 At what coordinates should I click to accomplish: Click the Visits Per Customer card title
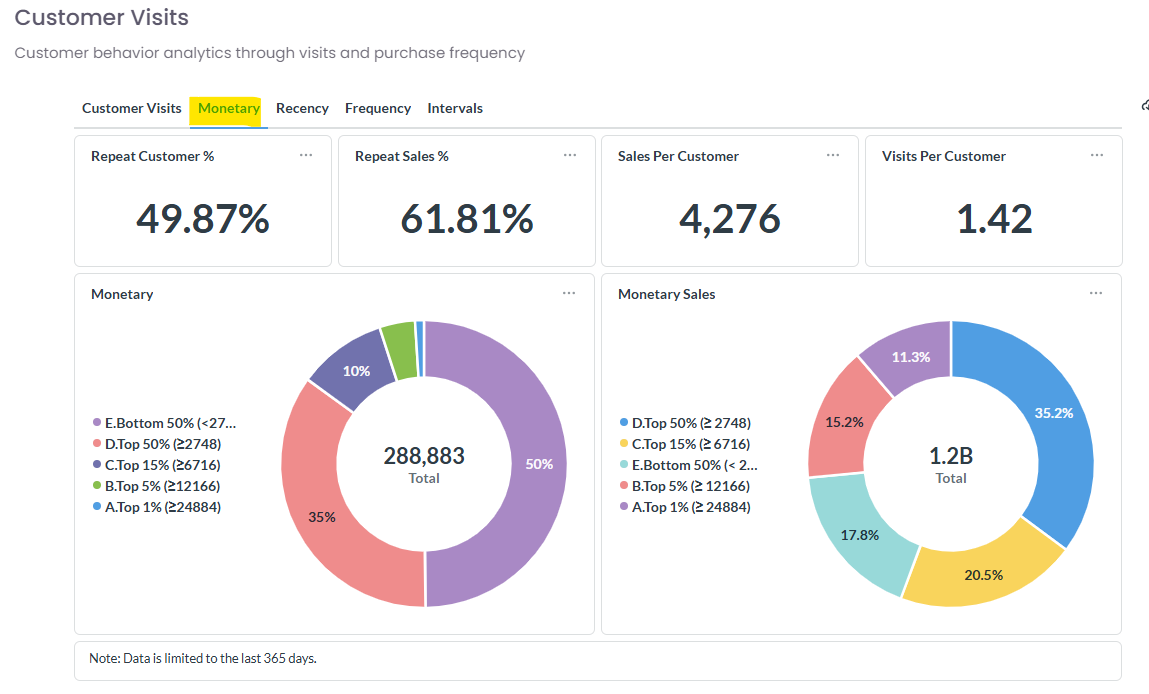coord(944,156)
